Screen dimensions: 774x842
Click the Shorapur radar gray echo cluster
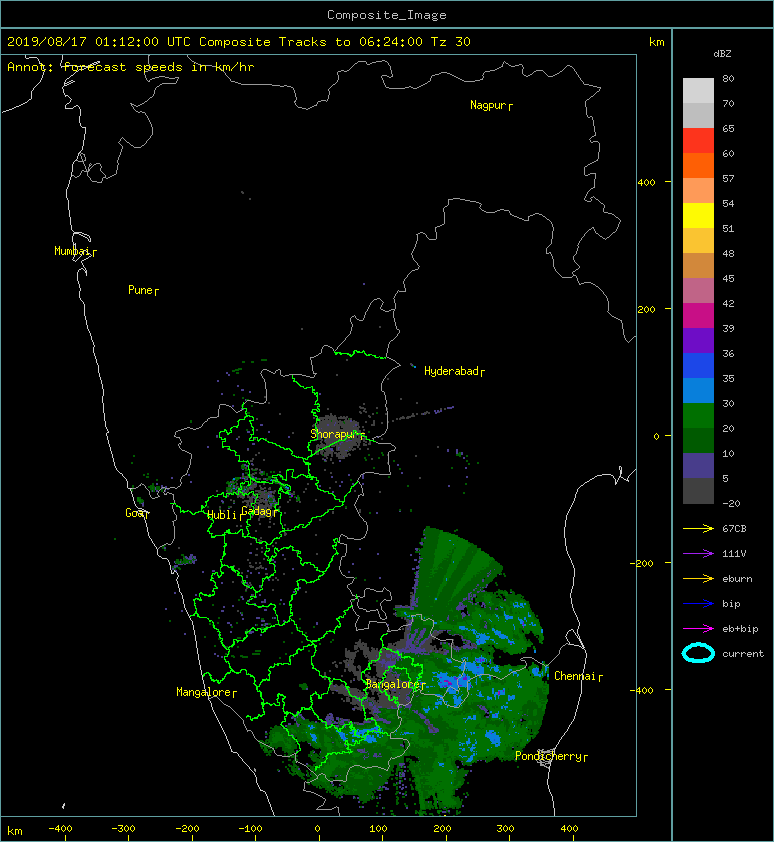338,436
